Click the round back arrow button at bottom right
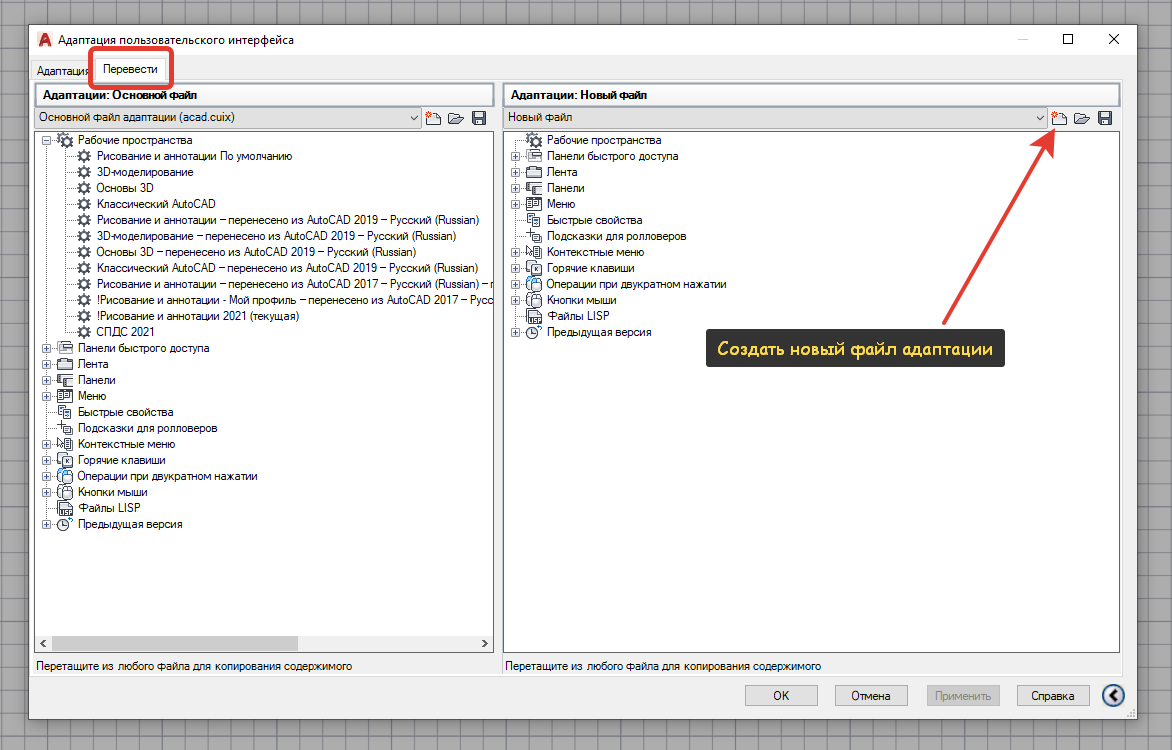 pyautogui.click(x=1113, y=695)
